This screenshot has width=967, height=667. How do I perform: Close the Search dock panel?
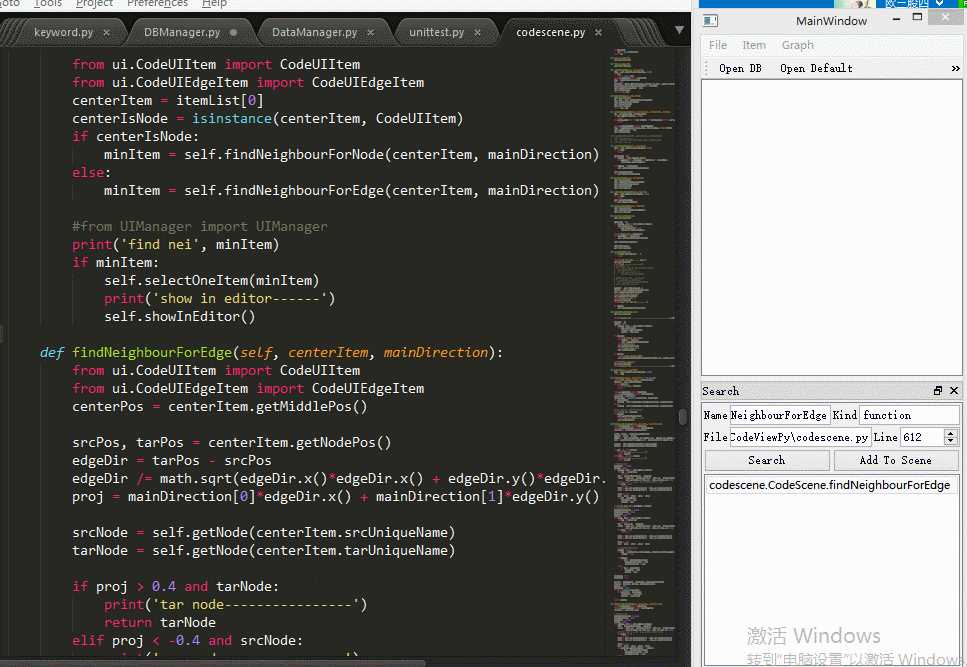954,390
